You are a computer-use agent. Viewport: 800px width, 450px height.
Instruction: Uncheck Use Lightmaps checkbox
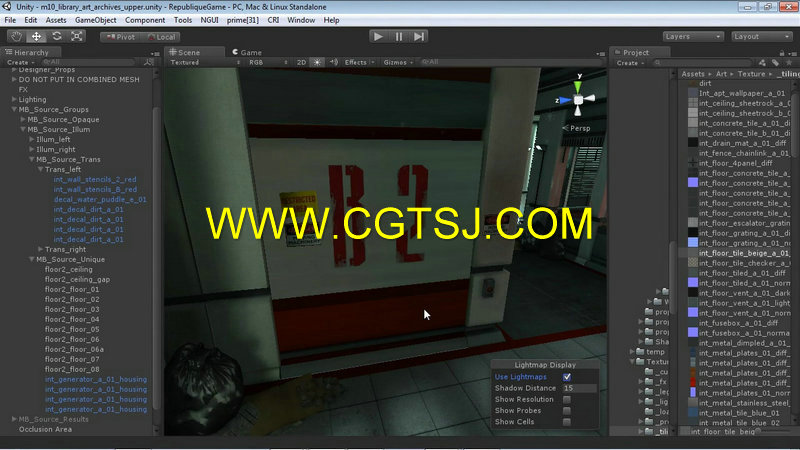pos(567,377)
